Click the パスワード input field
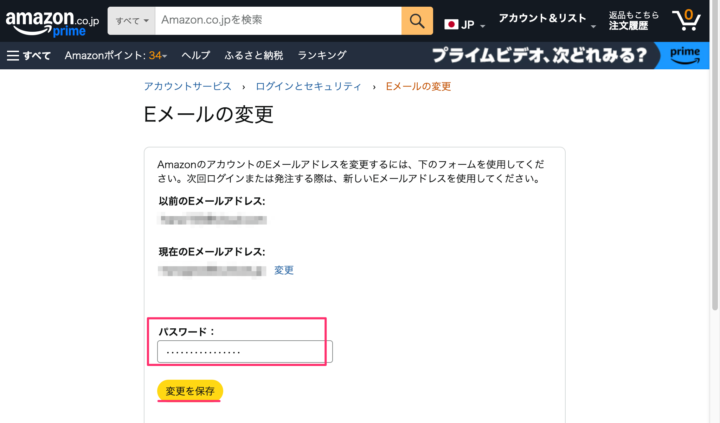The height and width of the screenshot is (423, 720). point(244,352)
